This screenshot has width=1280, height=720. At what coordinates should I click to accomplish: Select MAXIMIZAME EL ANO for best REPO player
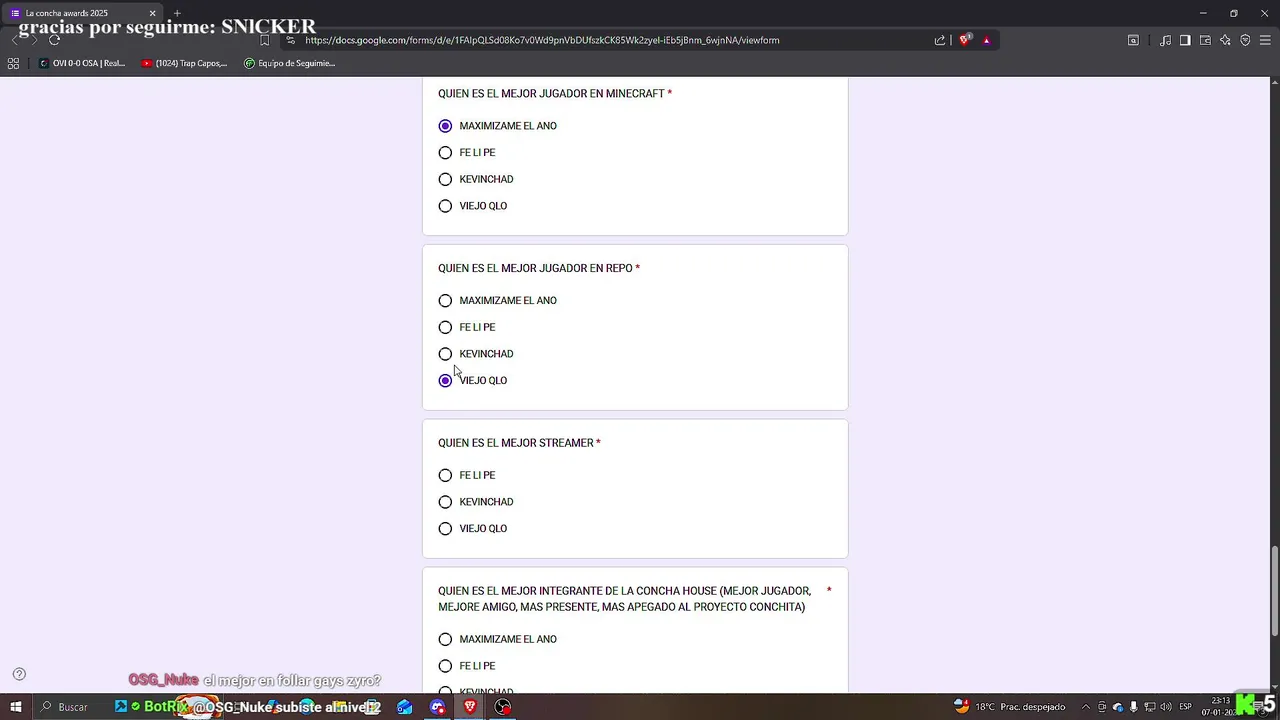tap(445, 301)
